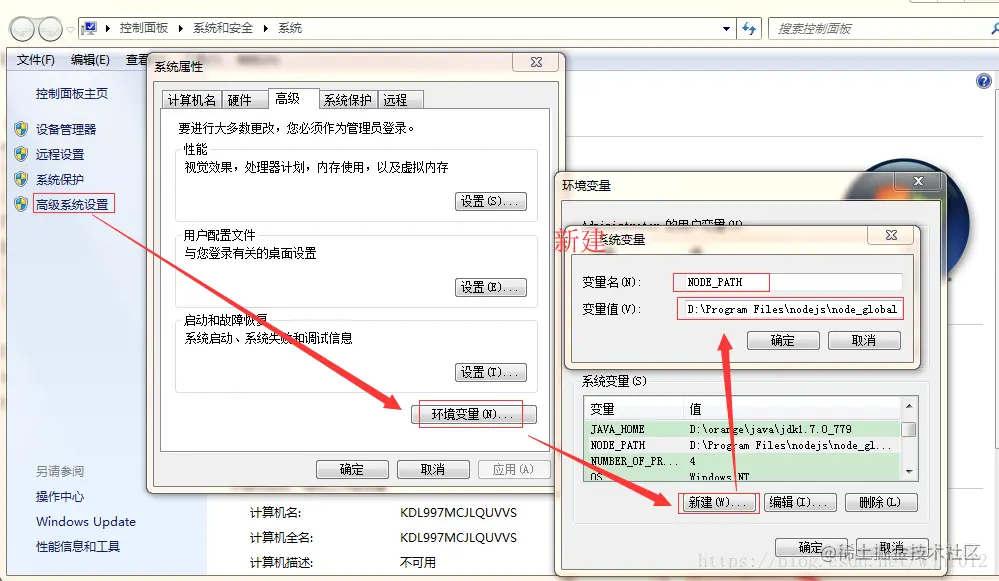Click performance 设置(S) button
This screenshot has width=999, height=581.
point(491,201)
